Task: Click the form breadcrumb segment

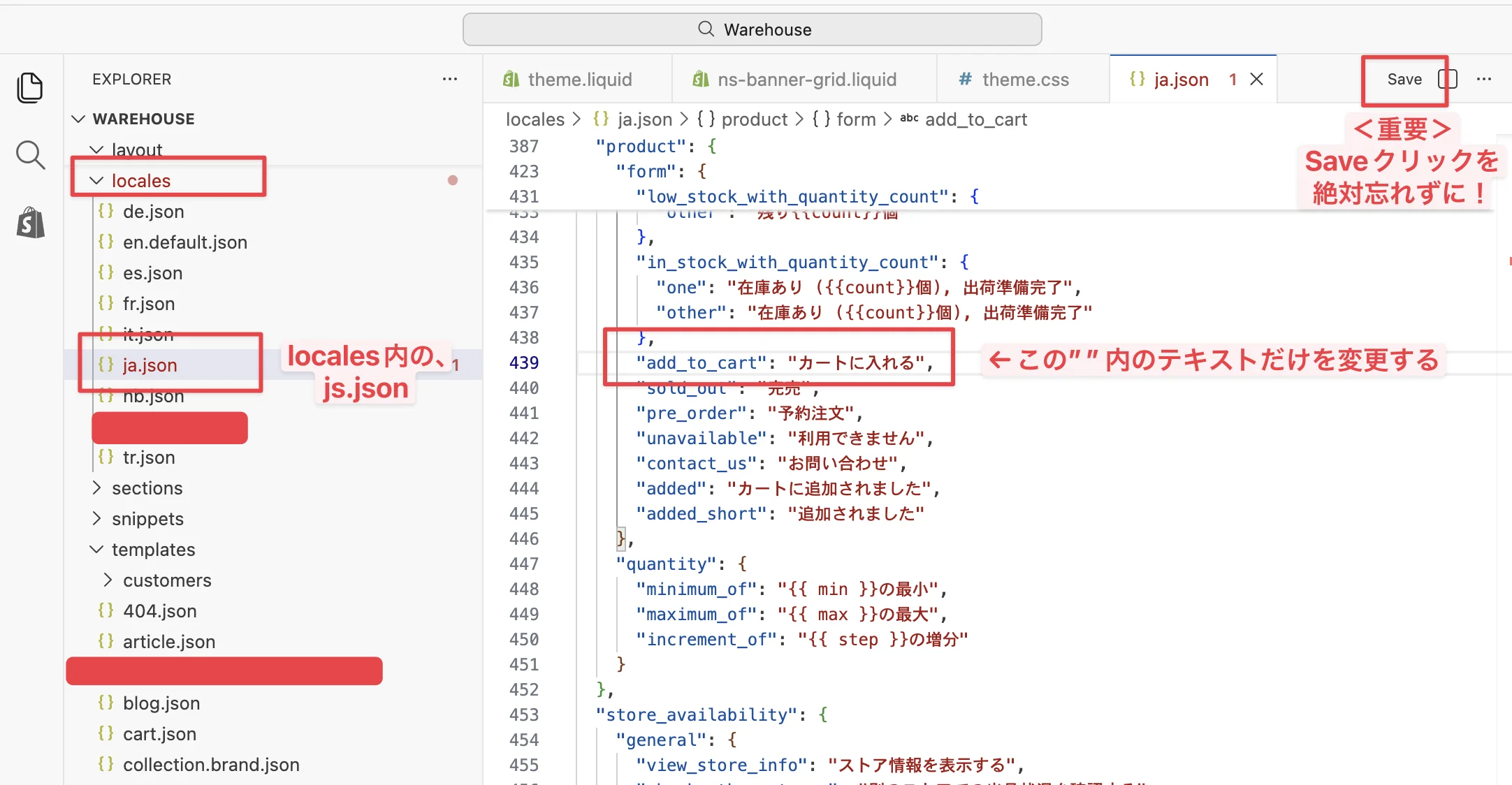Action: pyautogui.click(x=856, y=119)
